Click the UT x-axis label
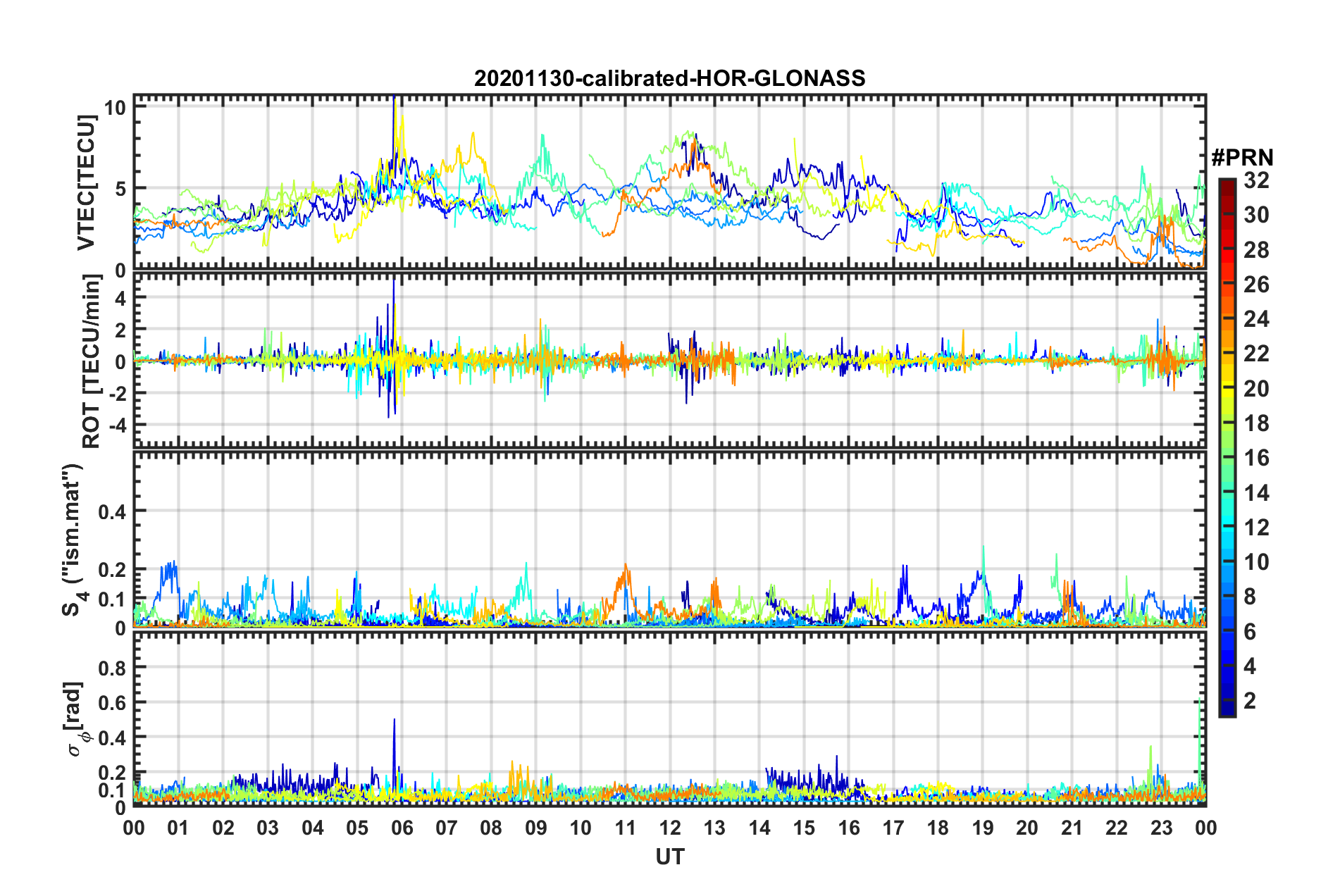The width and height of the screenshot is (1340, 896). point(670,857)
